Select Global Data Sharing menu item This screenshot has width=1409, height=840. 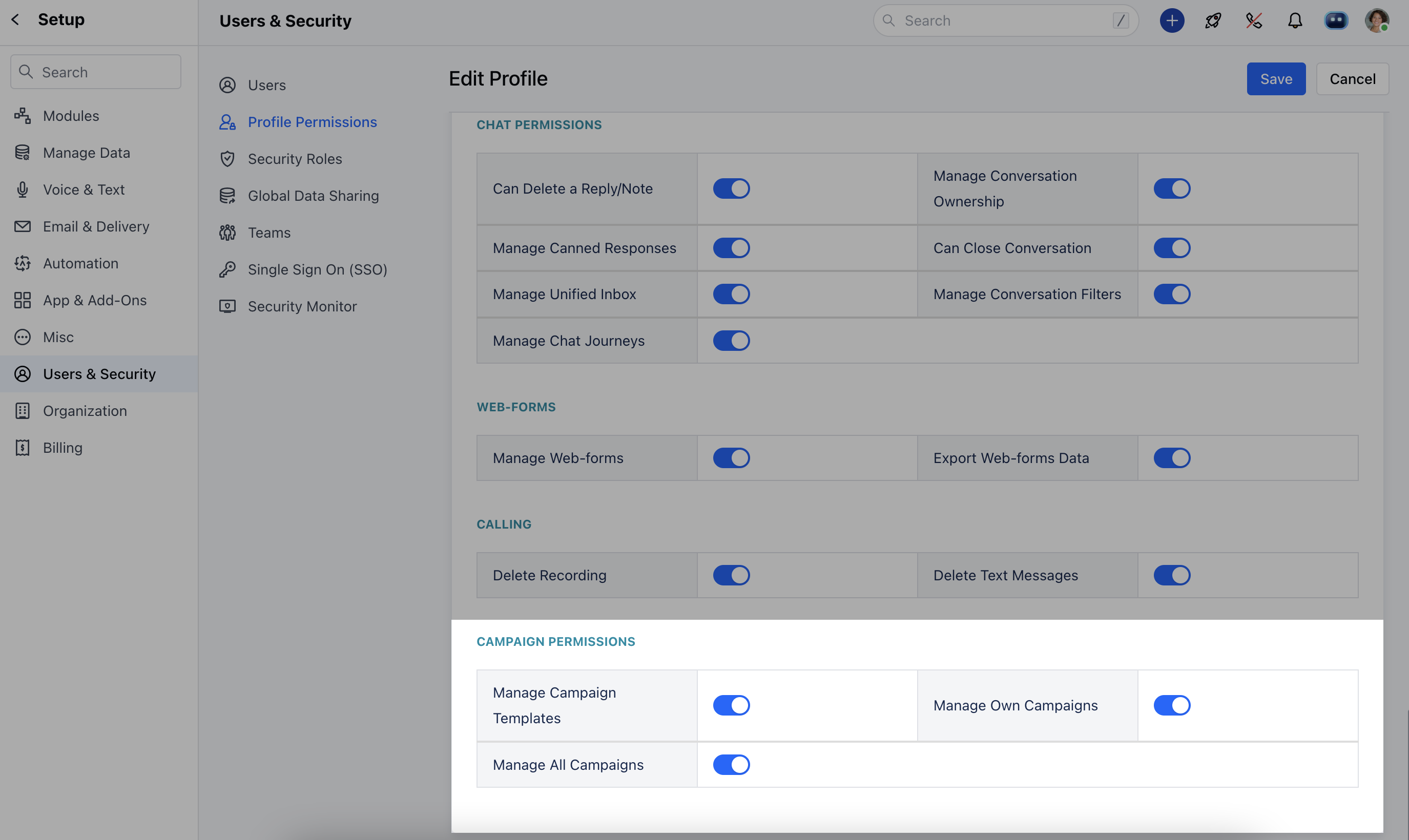313,196
